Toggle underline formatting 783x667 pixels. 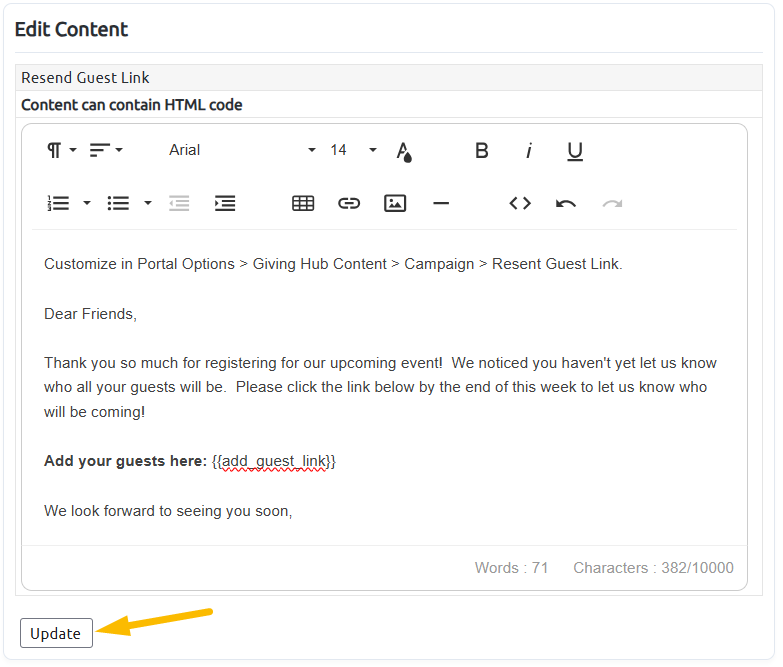[x=575, y=151]
